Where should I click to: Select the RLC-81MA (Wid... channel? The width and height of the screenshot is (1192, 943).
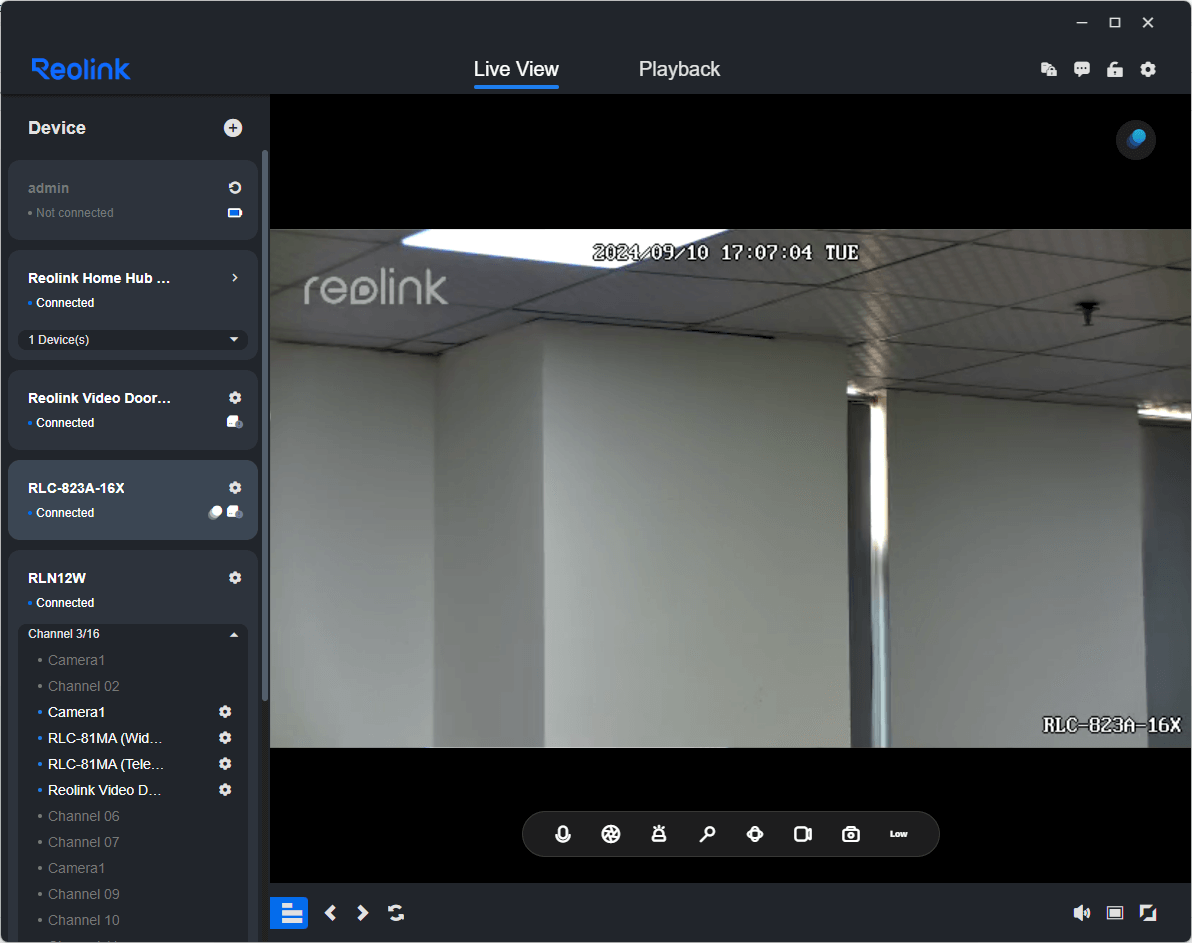pyautogui.click(x=105, y=738)
